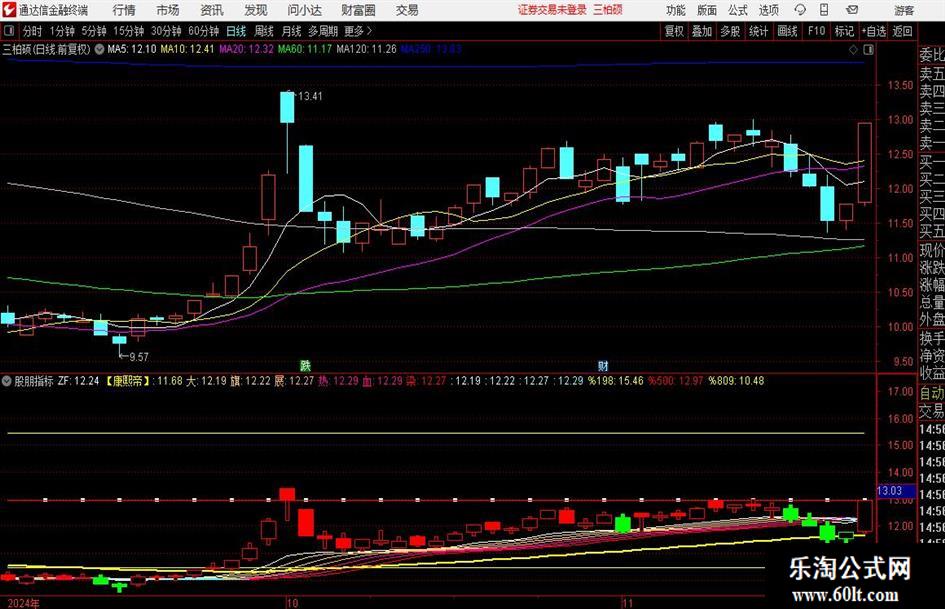The height and width of the screenshot is (609, 945).
Task: Select the 日线 daily chart tab
Action: tap(236, 31)
